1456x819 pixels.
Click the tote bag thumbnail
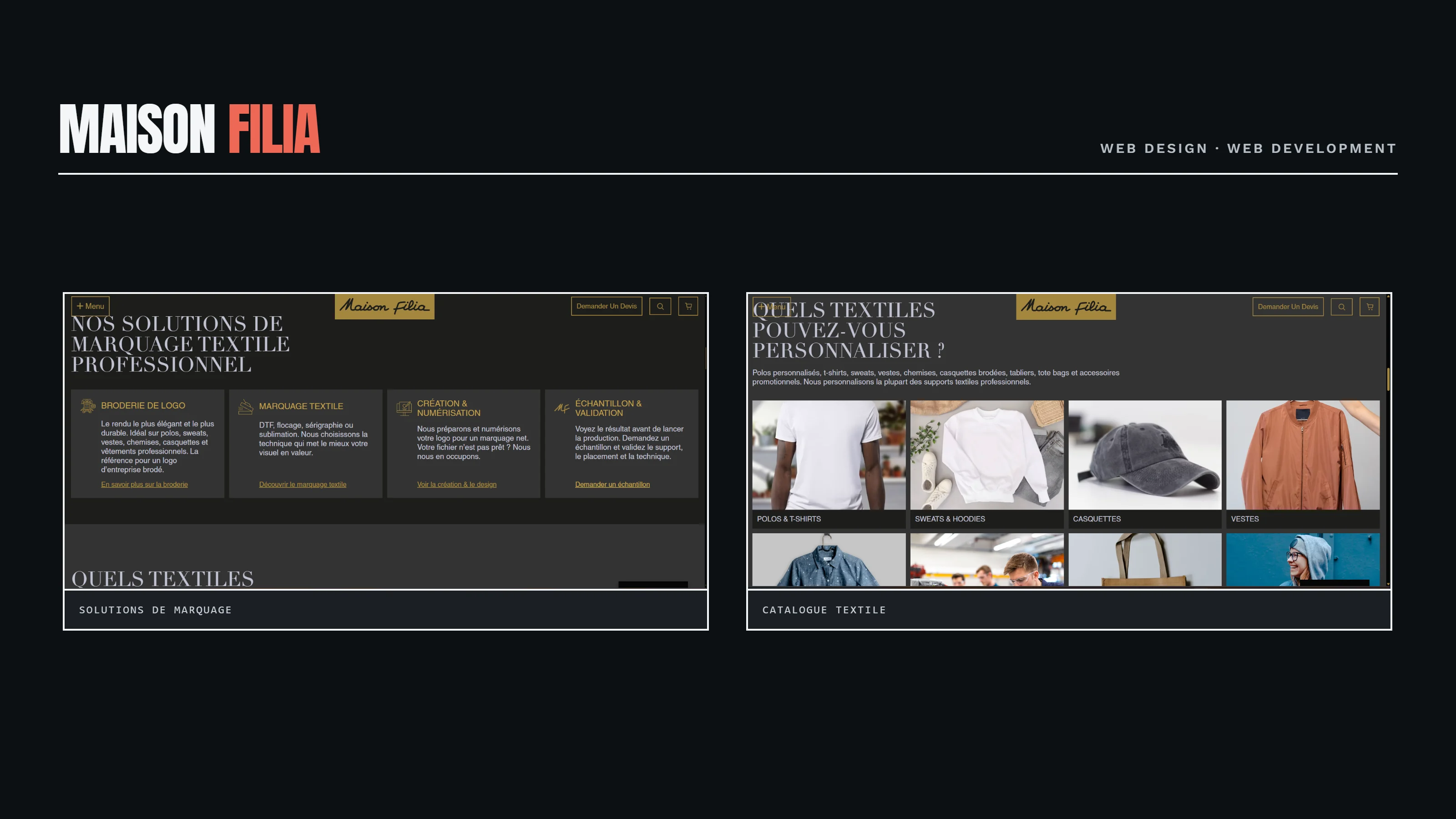pos(1145,560)
